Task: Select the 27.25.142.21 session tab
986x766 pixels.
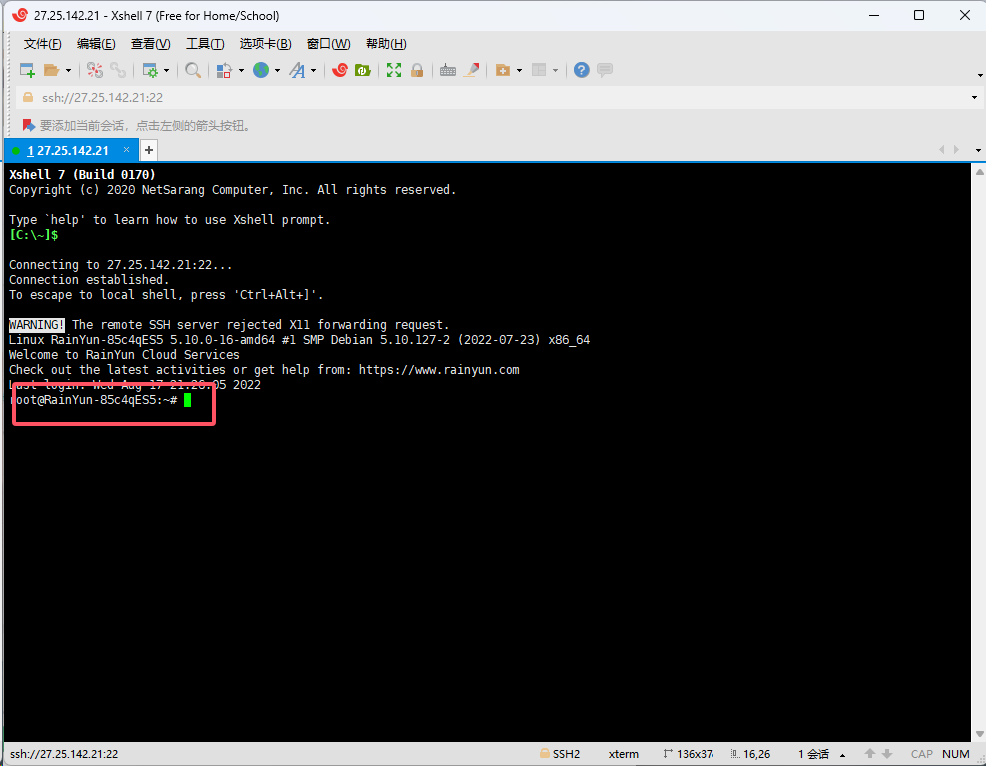Action: pyautogui.click(x=70, y=149)
